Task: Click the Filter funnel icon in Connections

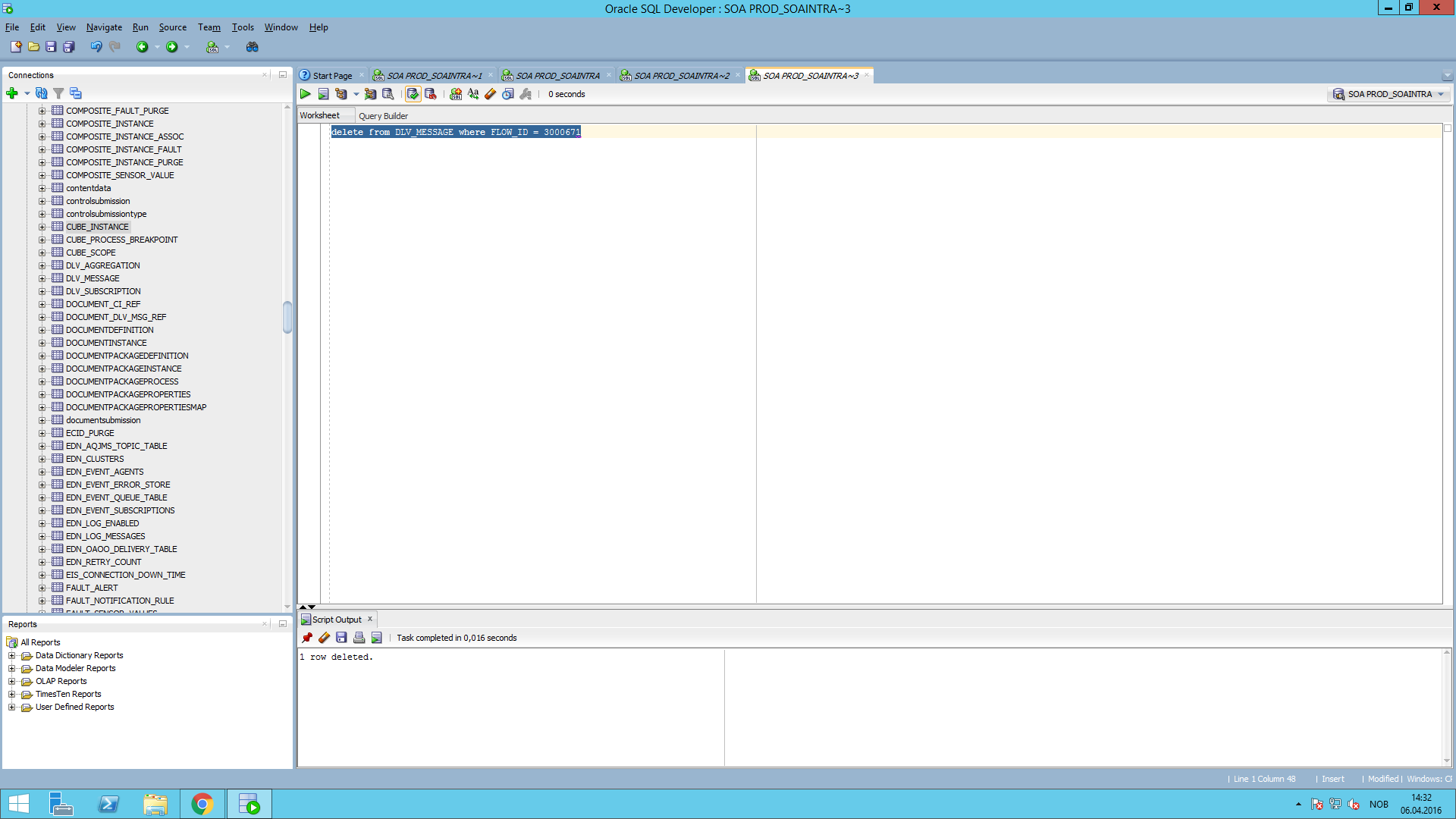Action: [58, 93]
